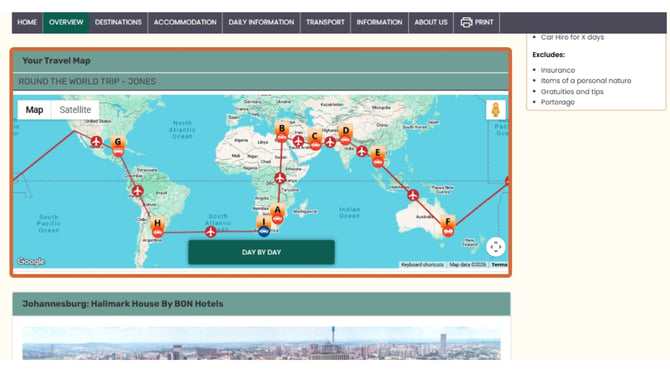Go to Destinations page
The image size is (670, 372).
pyautogui.click(x=118, y=22)
